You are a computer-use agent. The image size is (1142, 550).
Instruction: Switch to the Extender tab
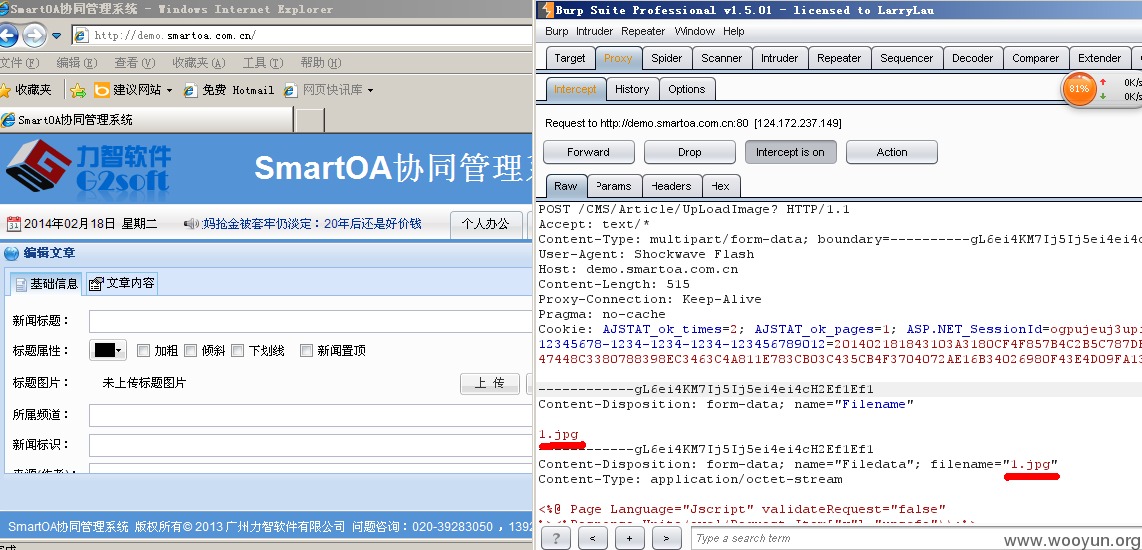1100,58
